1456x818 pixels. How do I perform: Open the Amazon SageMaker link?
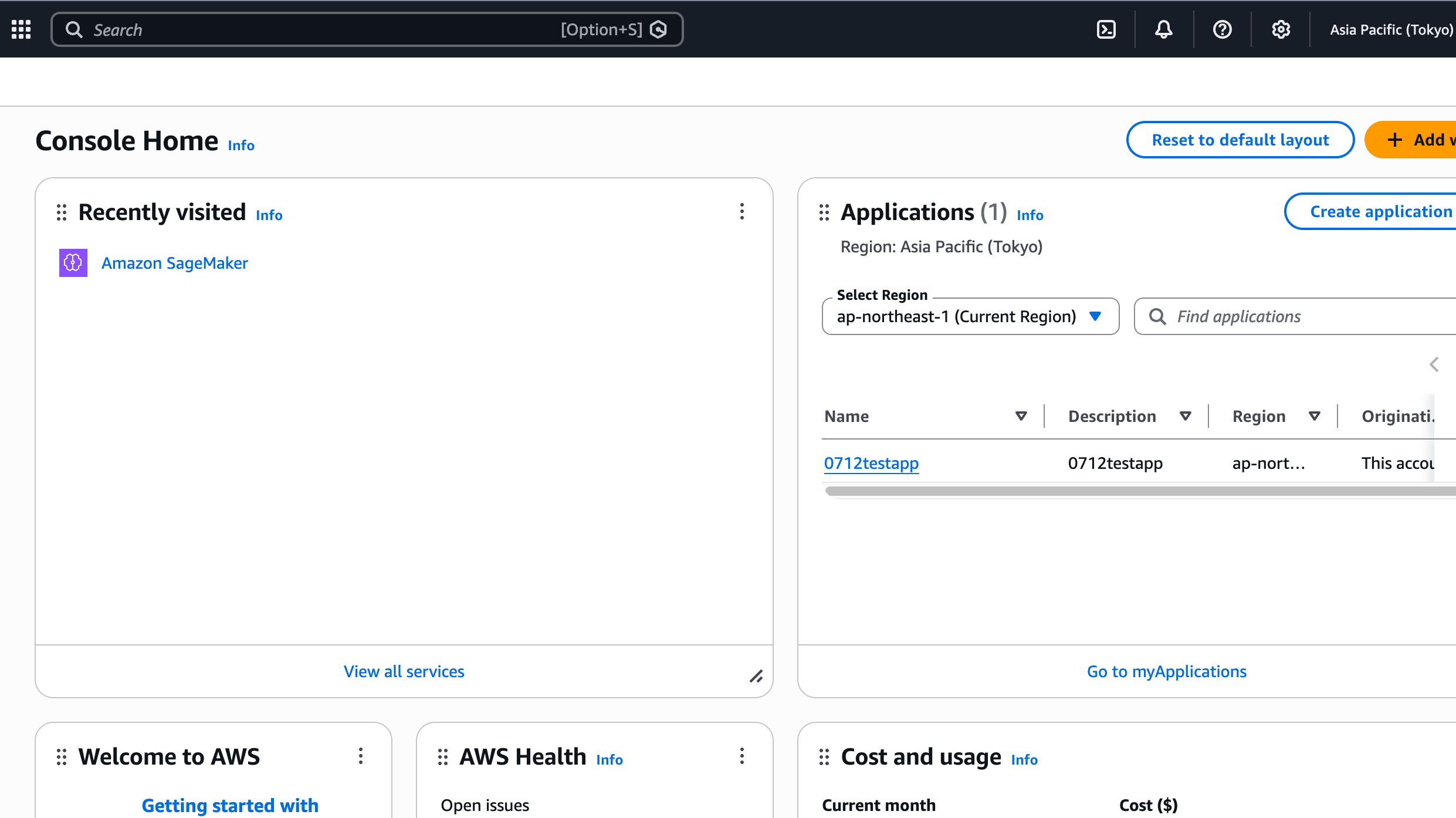(x=175, y=263)
